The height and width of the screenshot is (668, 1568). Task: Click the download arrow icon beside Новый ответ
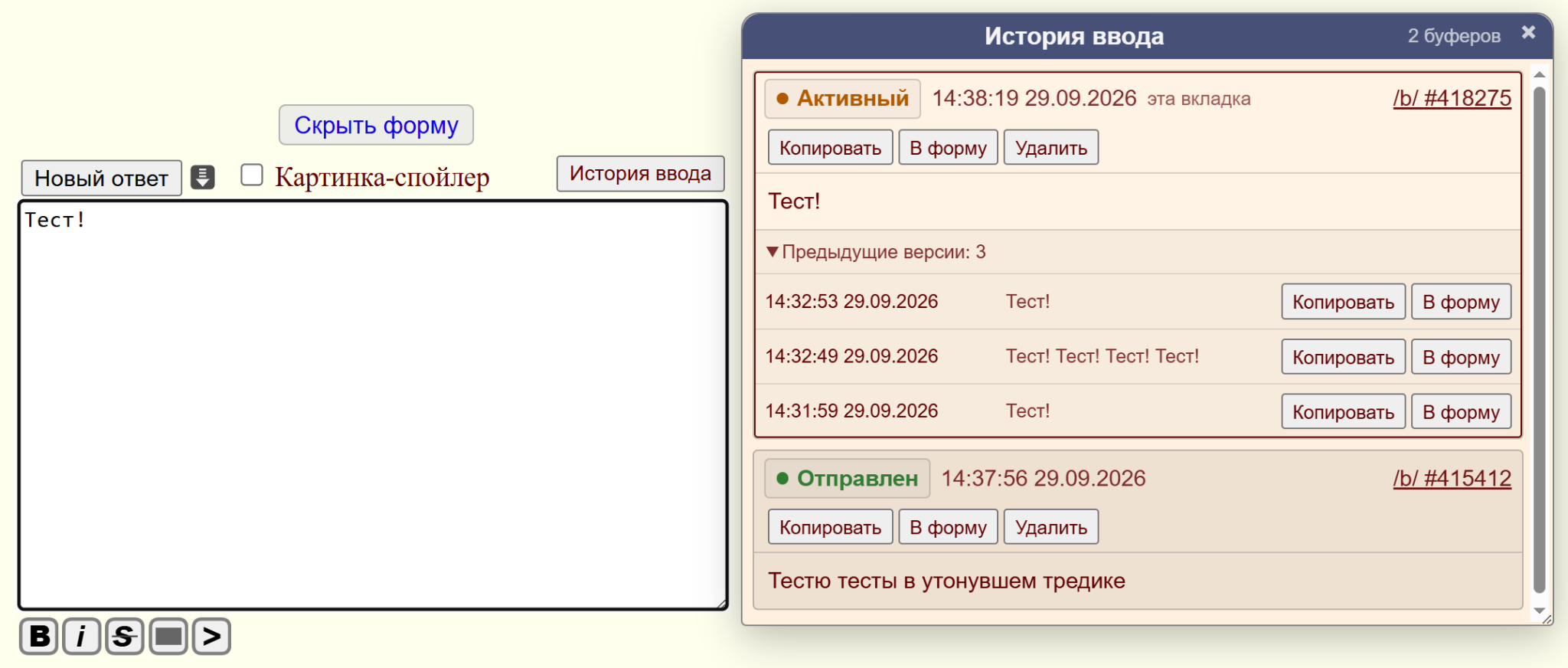[x=202, y=177]
